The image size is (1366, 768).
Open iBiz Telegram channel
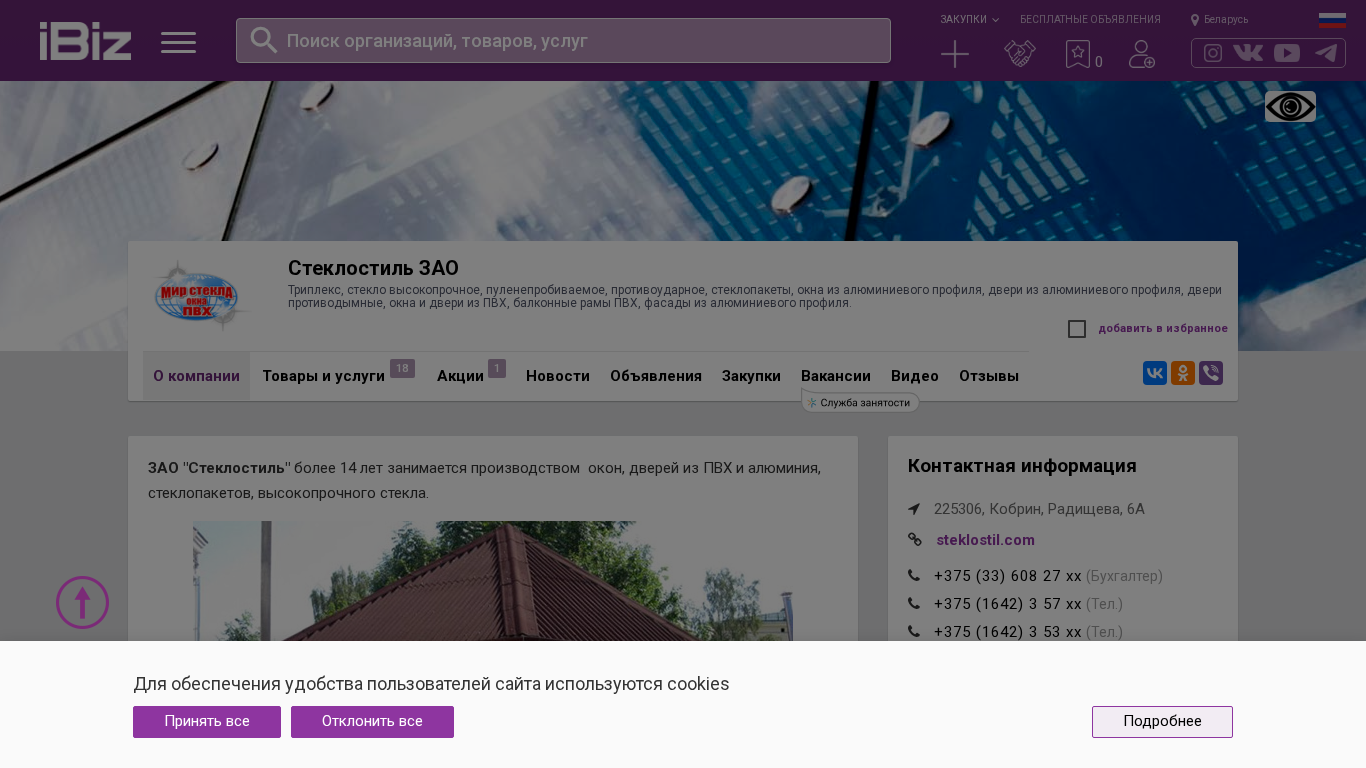tap(1326, 53)
